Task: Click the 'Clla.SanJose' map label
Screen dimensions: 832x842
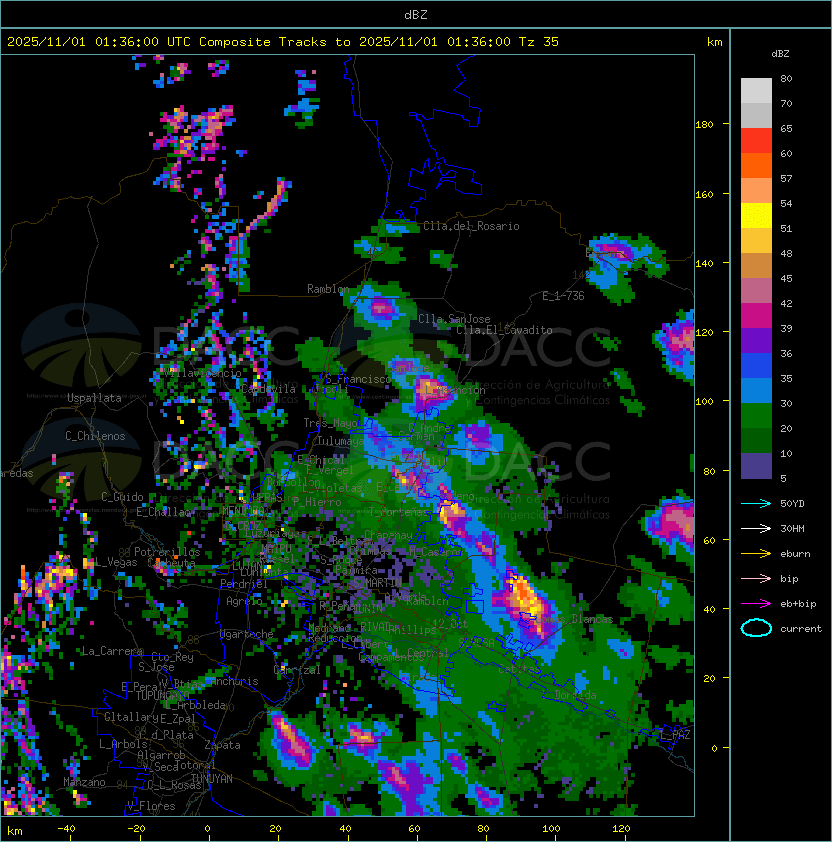Action: [x=454, y=319]
